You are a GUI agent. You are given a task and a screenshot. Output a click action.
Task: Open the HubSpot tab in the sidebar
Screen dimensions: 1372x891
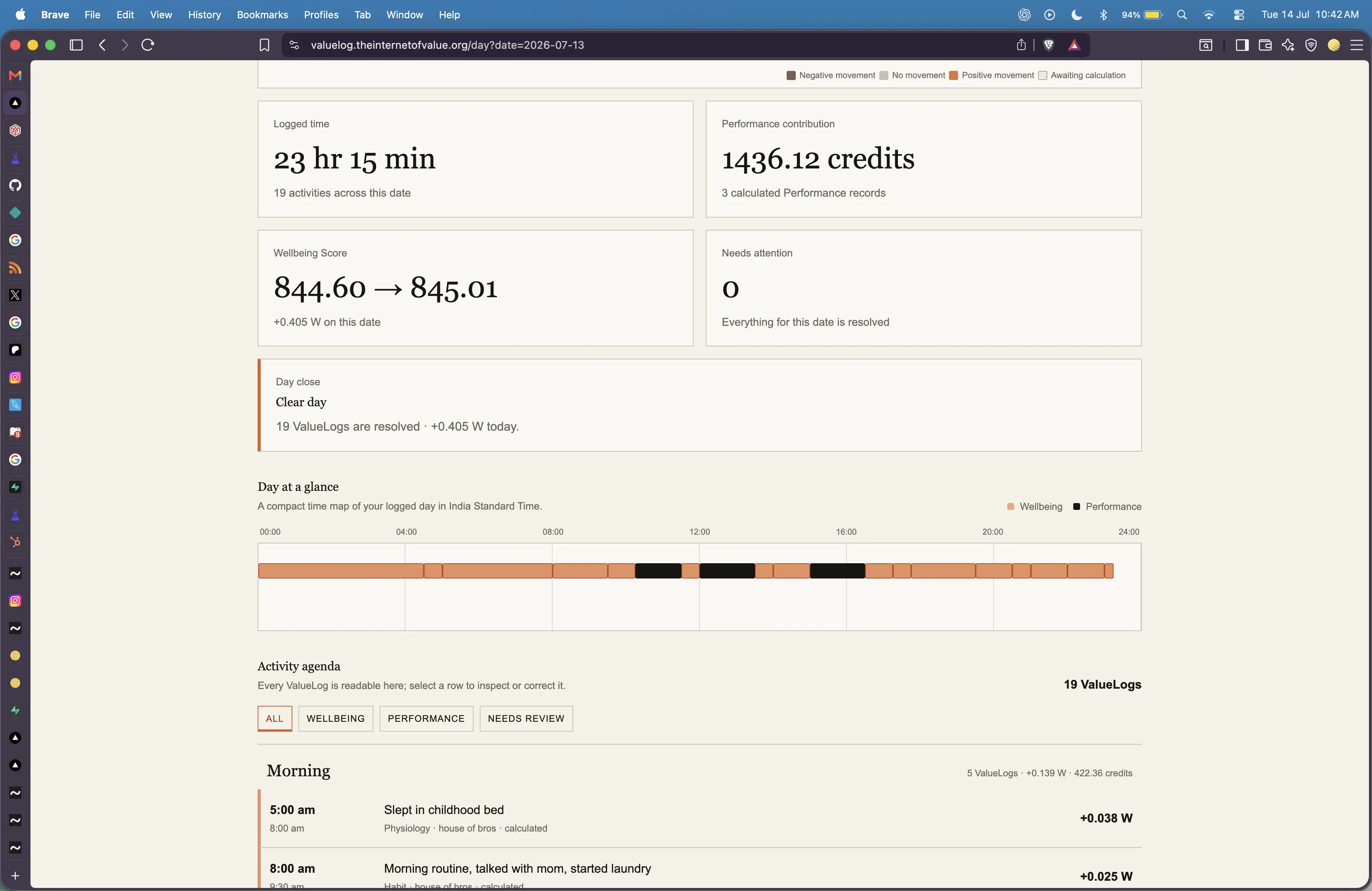coord(16,542)
